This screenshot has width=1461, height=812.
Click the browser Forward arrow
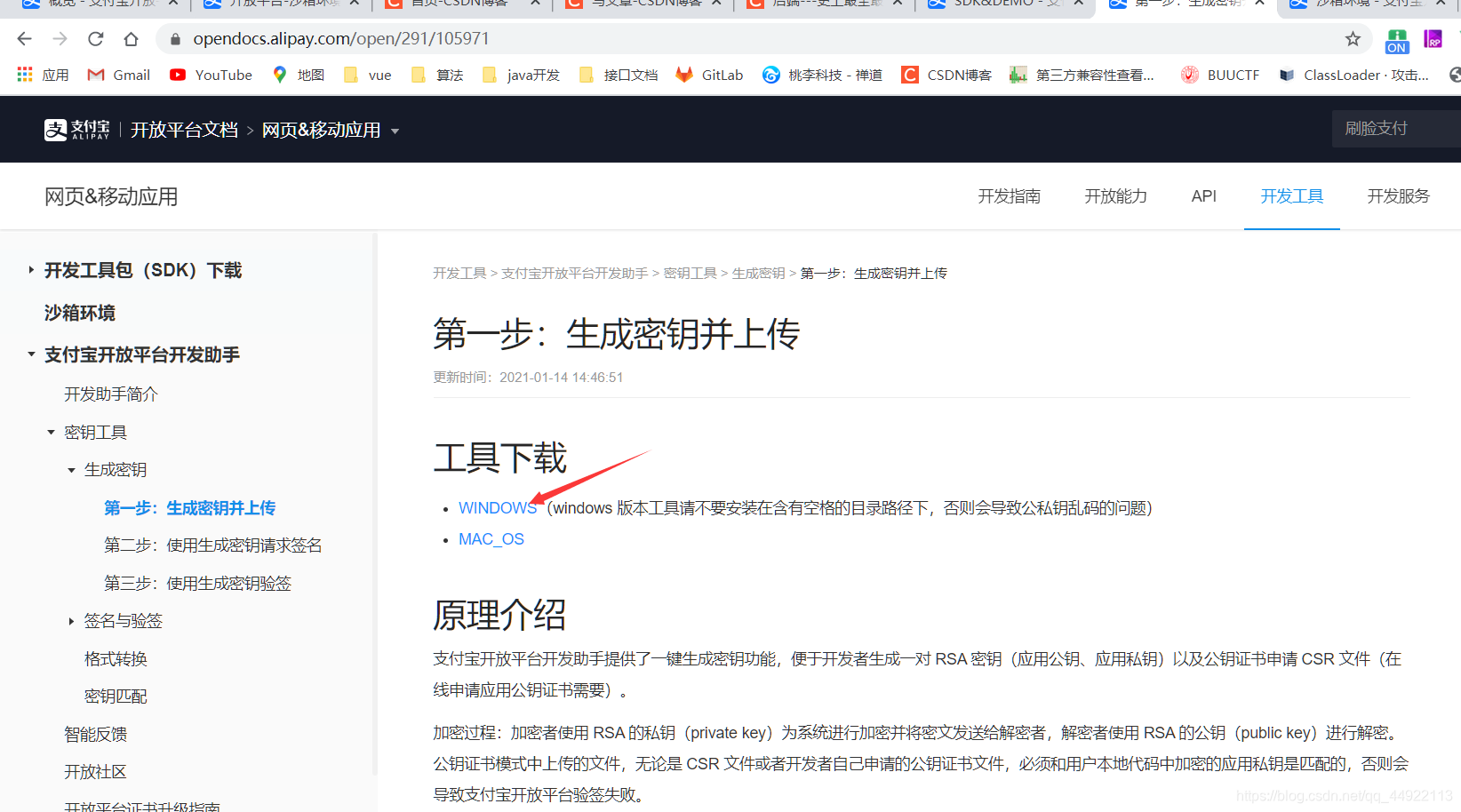click(x=60, y=39)
